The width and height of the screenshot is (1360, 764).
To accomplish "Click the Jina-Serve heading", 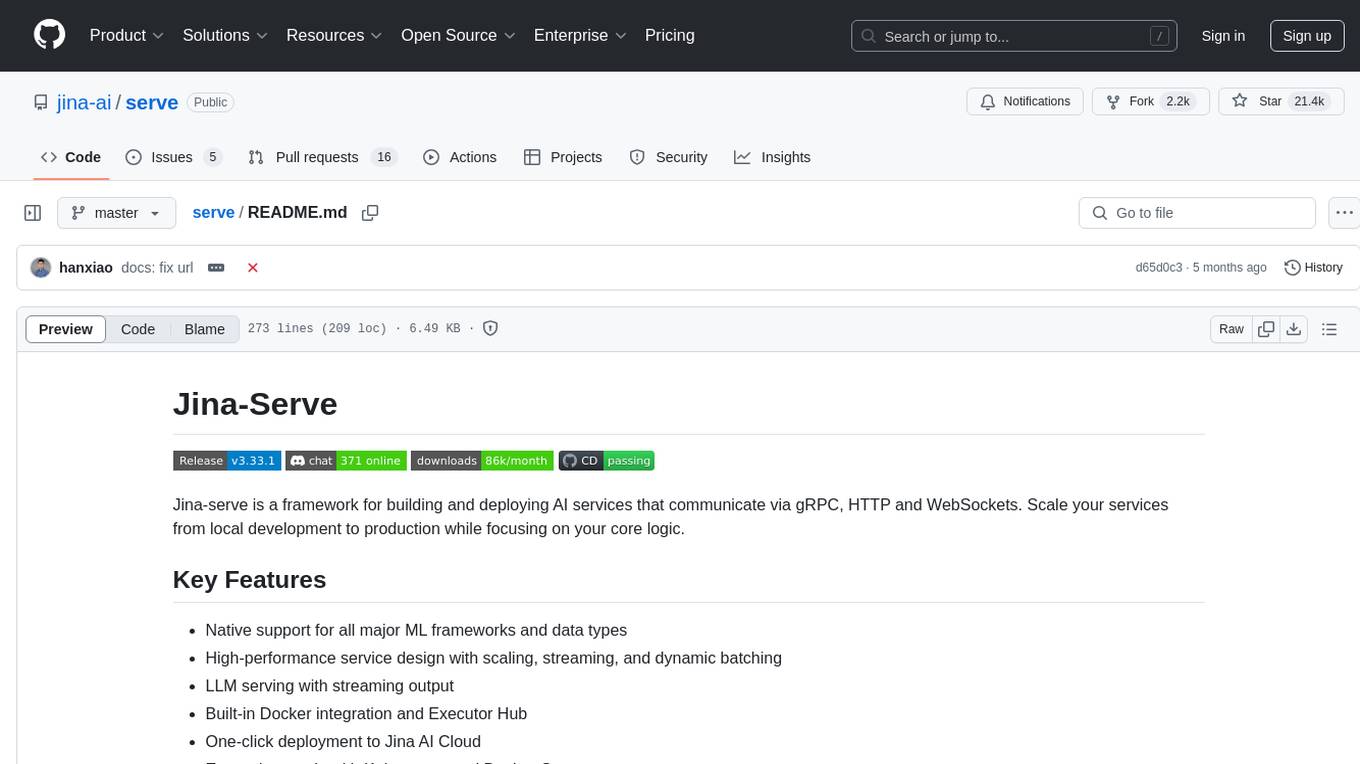I will (x=255, y=404).
